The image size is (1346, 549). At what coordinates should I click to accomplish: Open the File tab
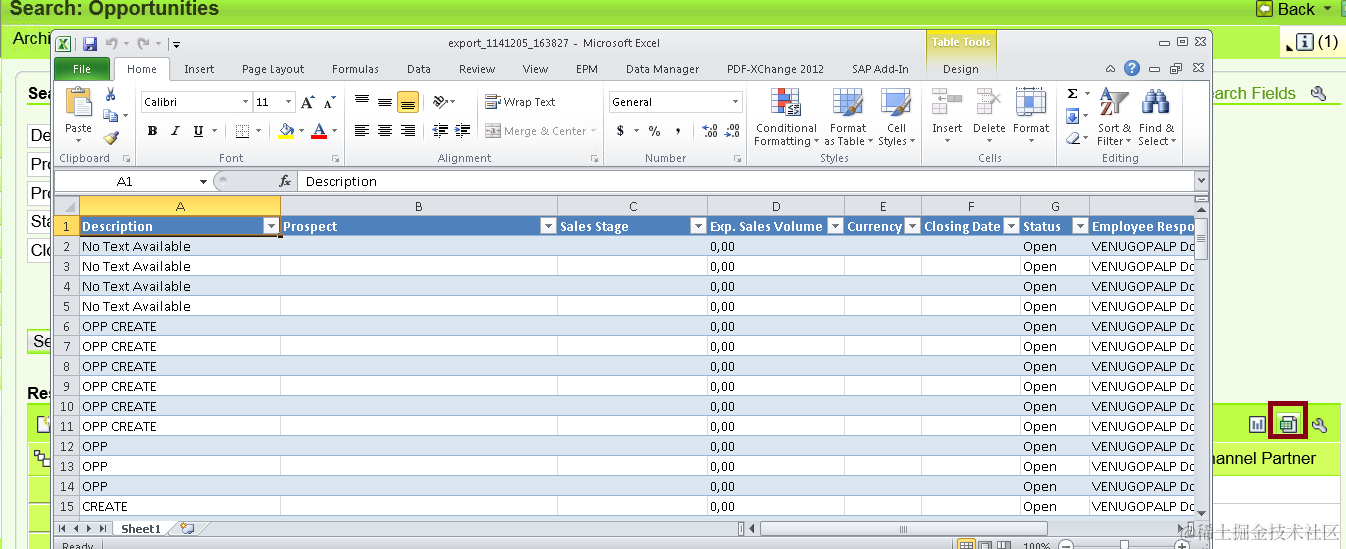pyautogui.click(x=82, y=69)
